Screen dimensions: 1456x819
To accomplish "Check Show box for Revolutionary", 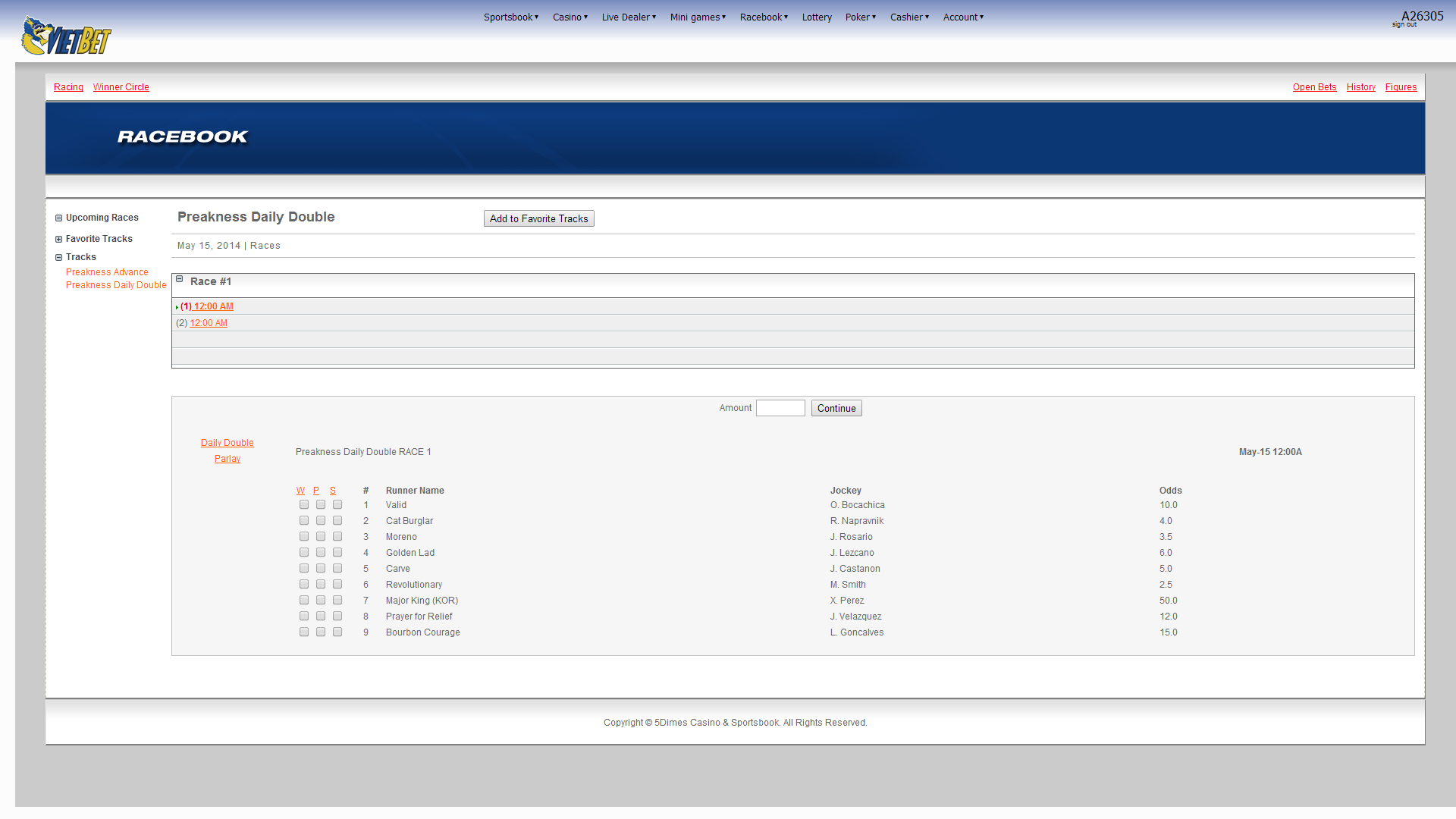I will 337,584.
